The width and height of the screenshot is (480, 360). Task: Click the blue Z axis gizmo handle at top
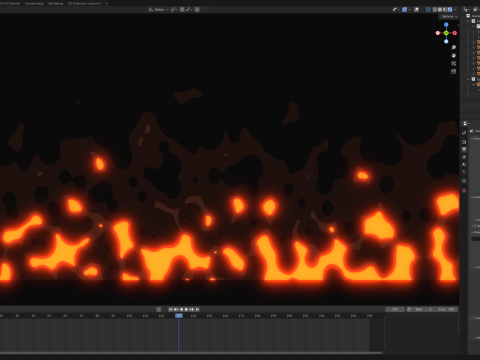pyautogui.click(x=446, y=25)
